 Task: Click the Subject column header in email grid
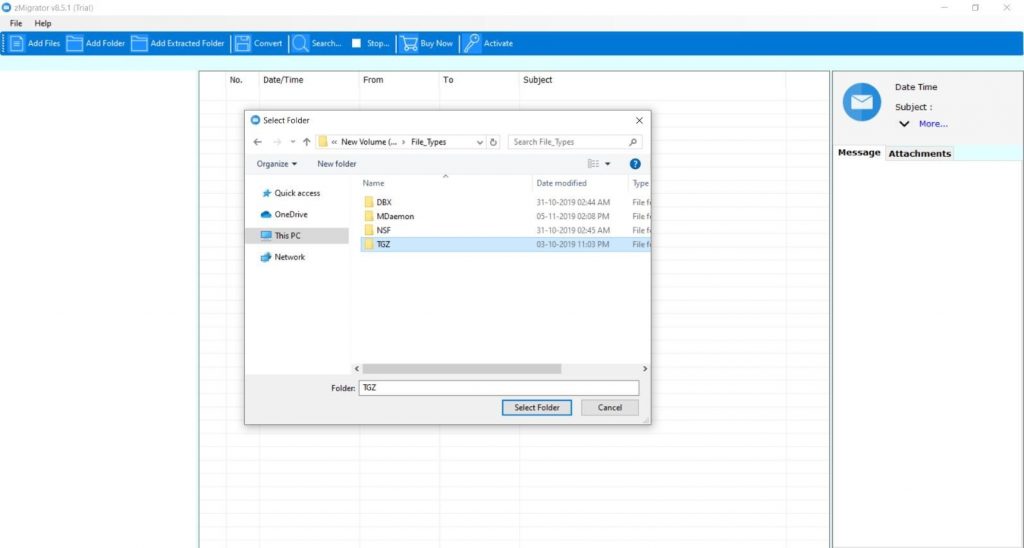pyautogui.click(x=537, y=80)
